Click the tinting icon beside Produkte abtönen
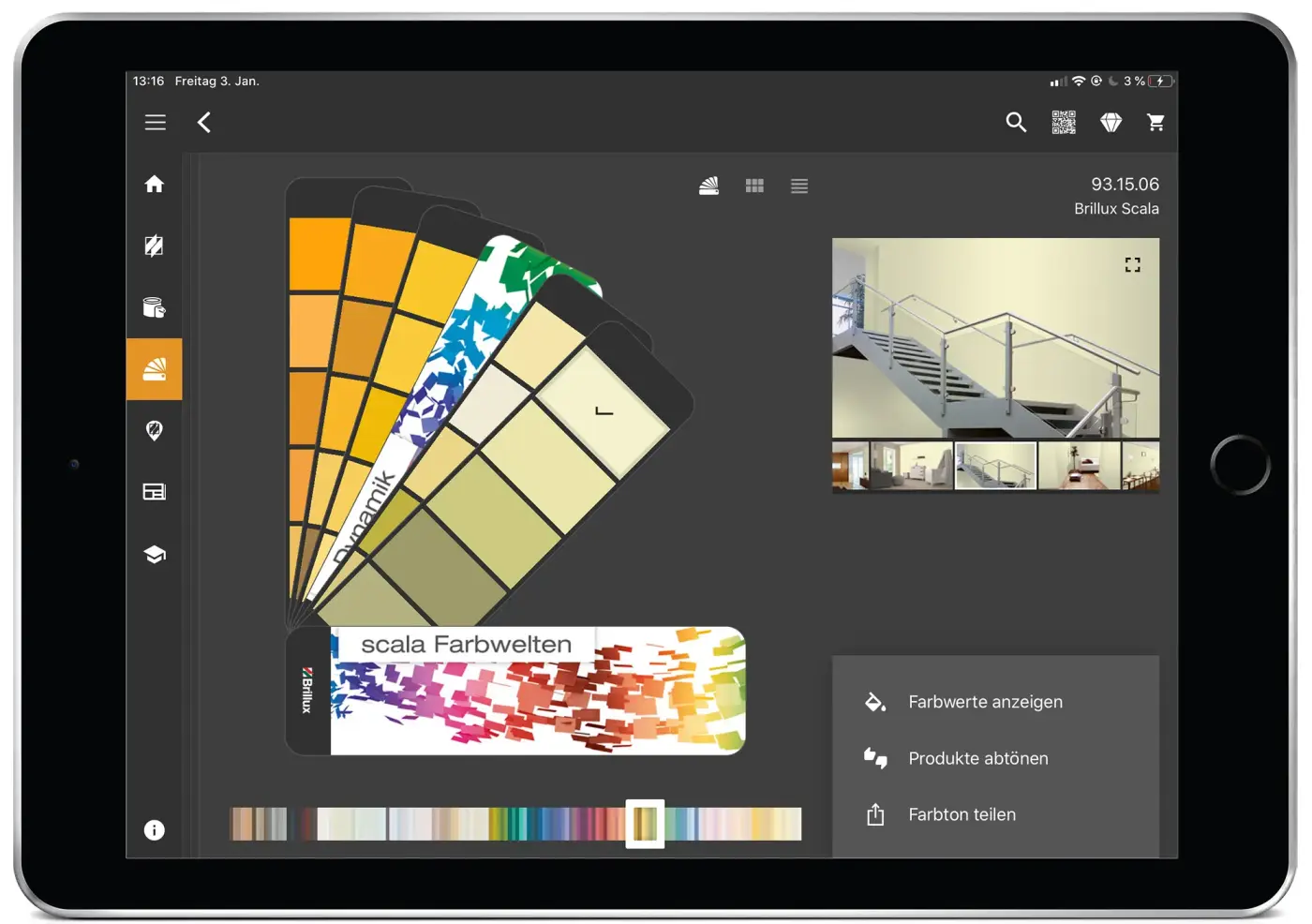This screenshot has width=1312, height=924. (x=875, y=758)
